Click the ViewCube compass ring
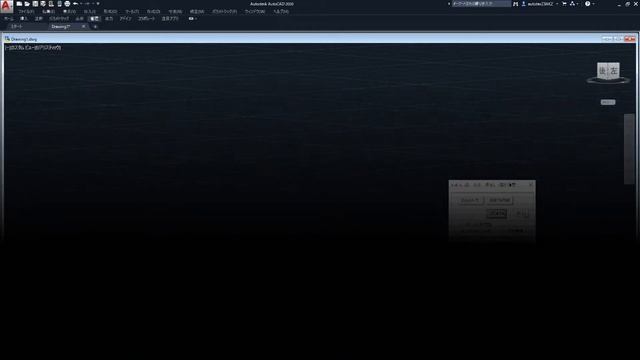Image resolution: width=640 pixels, height=360 pixels. [608, 81]
